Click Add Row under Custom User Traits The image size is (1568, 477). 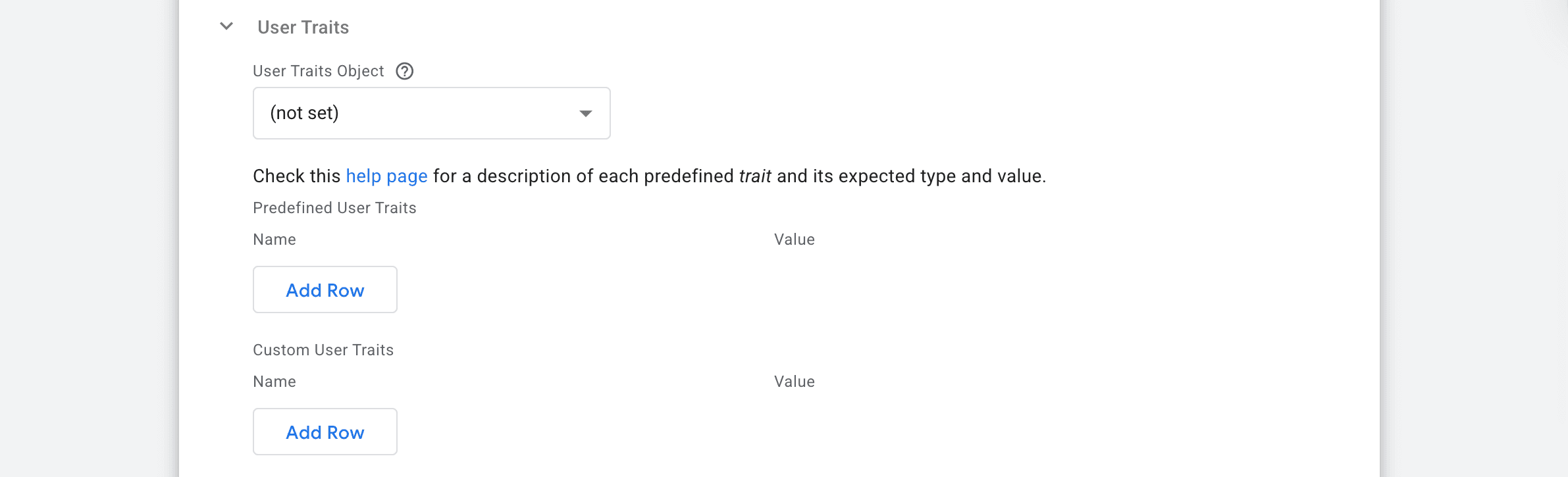tap(325, 432)
